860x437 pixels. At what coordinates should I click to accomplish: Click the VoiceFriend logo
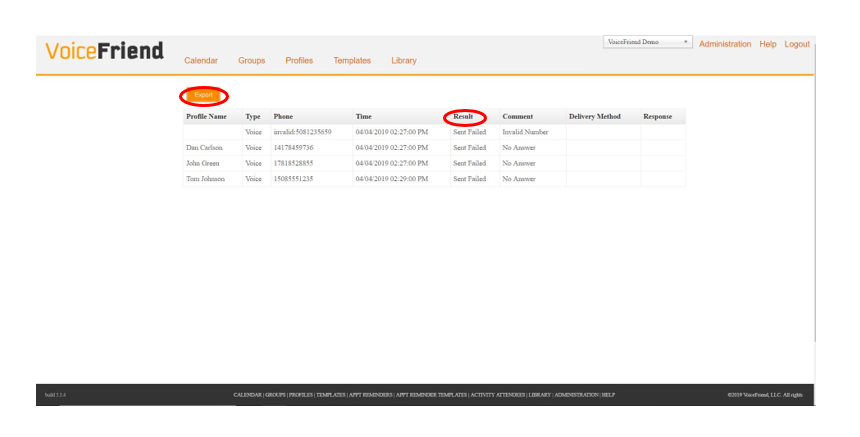104,50
